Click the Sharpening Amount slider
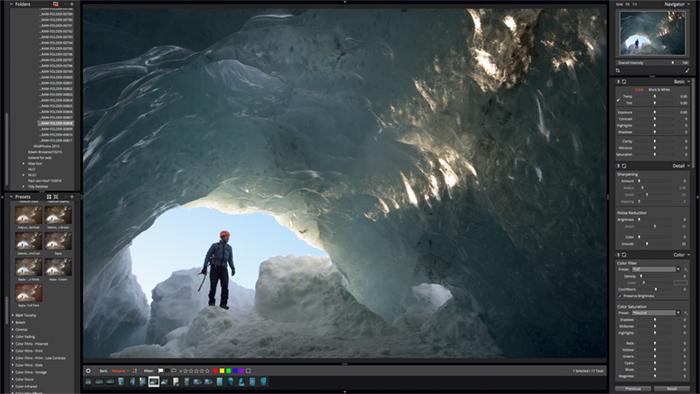Viewport: 700px width, 394px height. [655, 181]
